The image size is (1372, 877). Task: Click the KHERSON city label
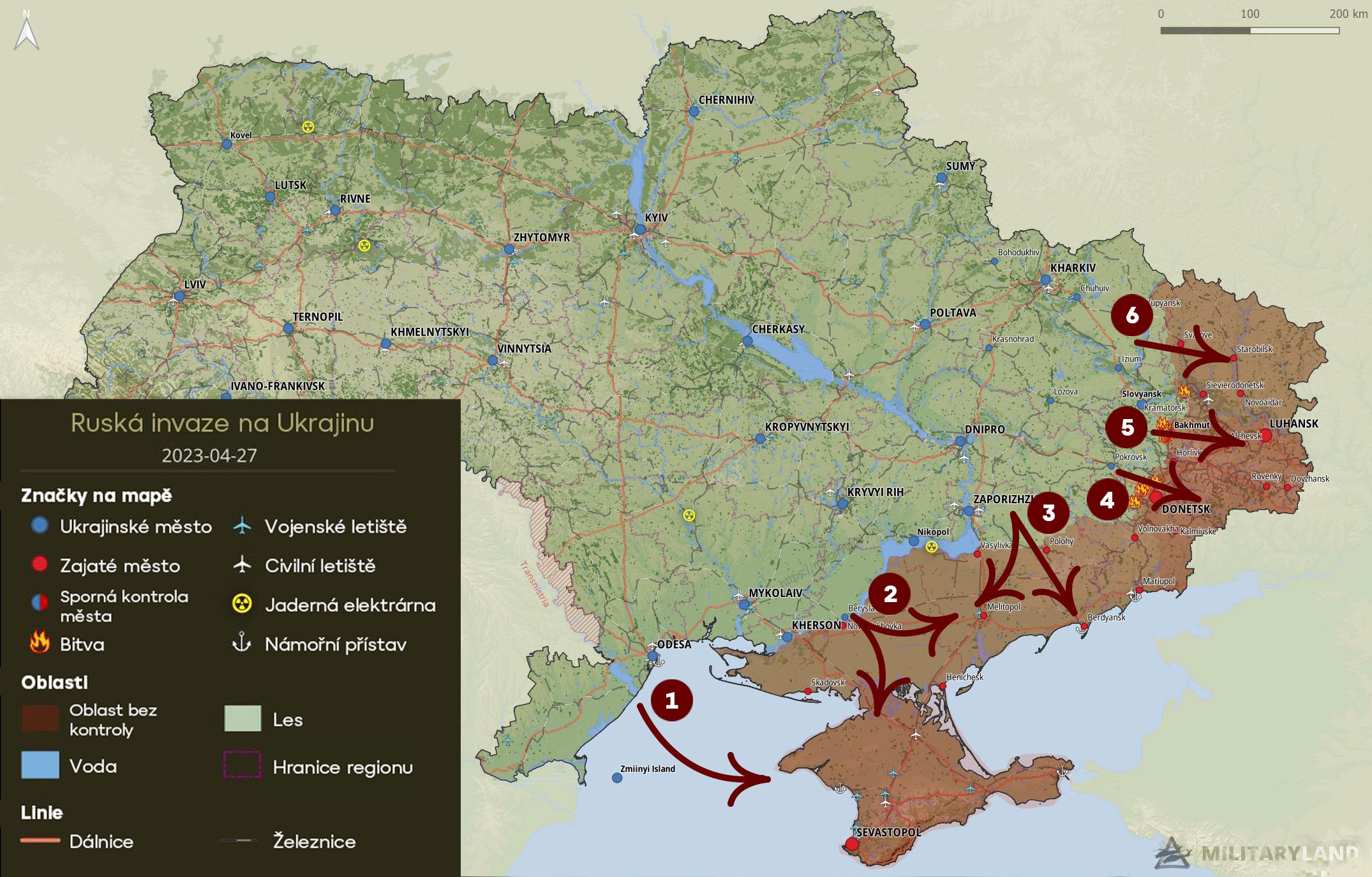816,625
